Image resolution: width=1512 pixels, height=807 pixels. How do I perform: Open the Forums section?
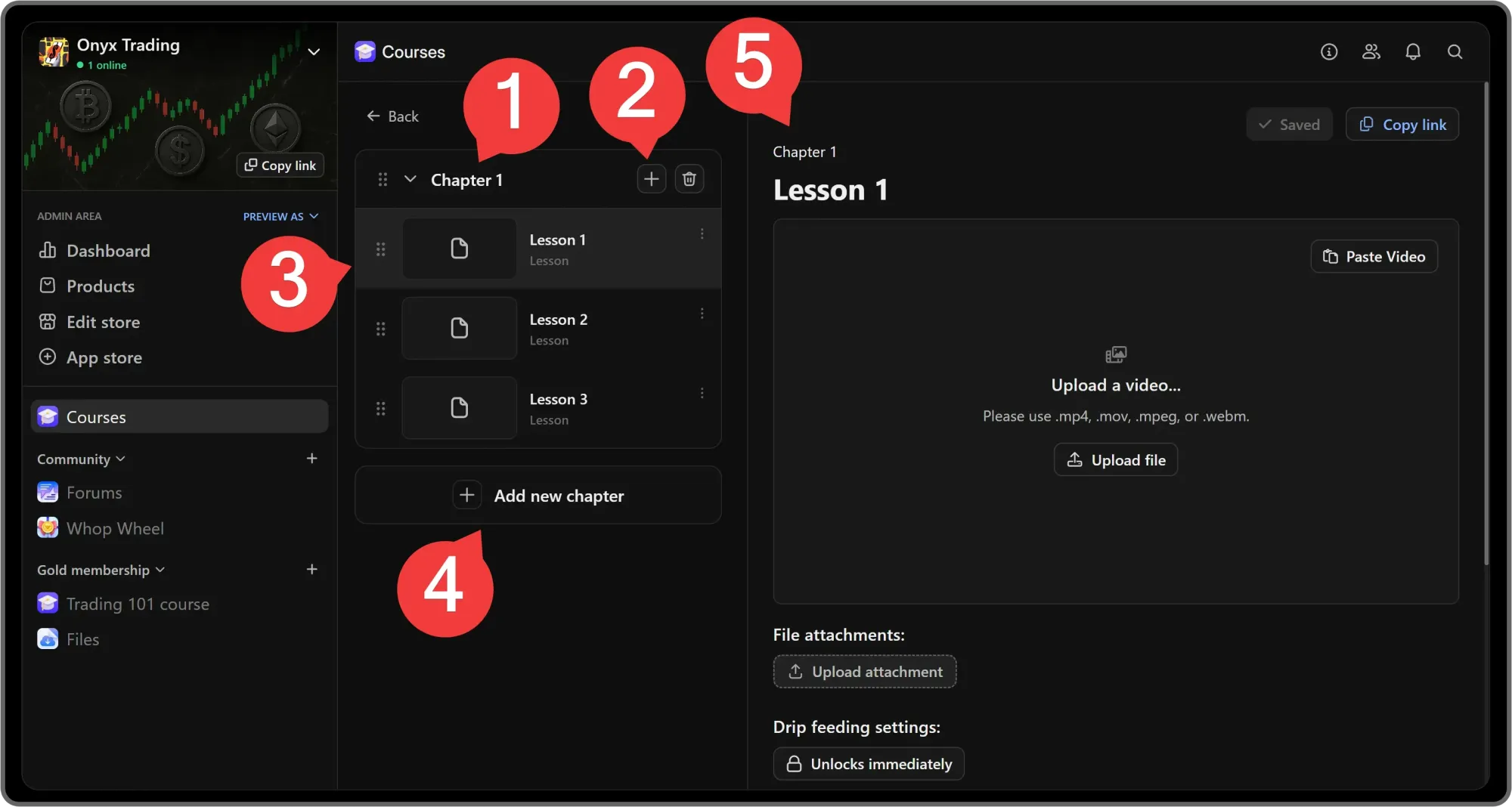pos(93,492)
